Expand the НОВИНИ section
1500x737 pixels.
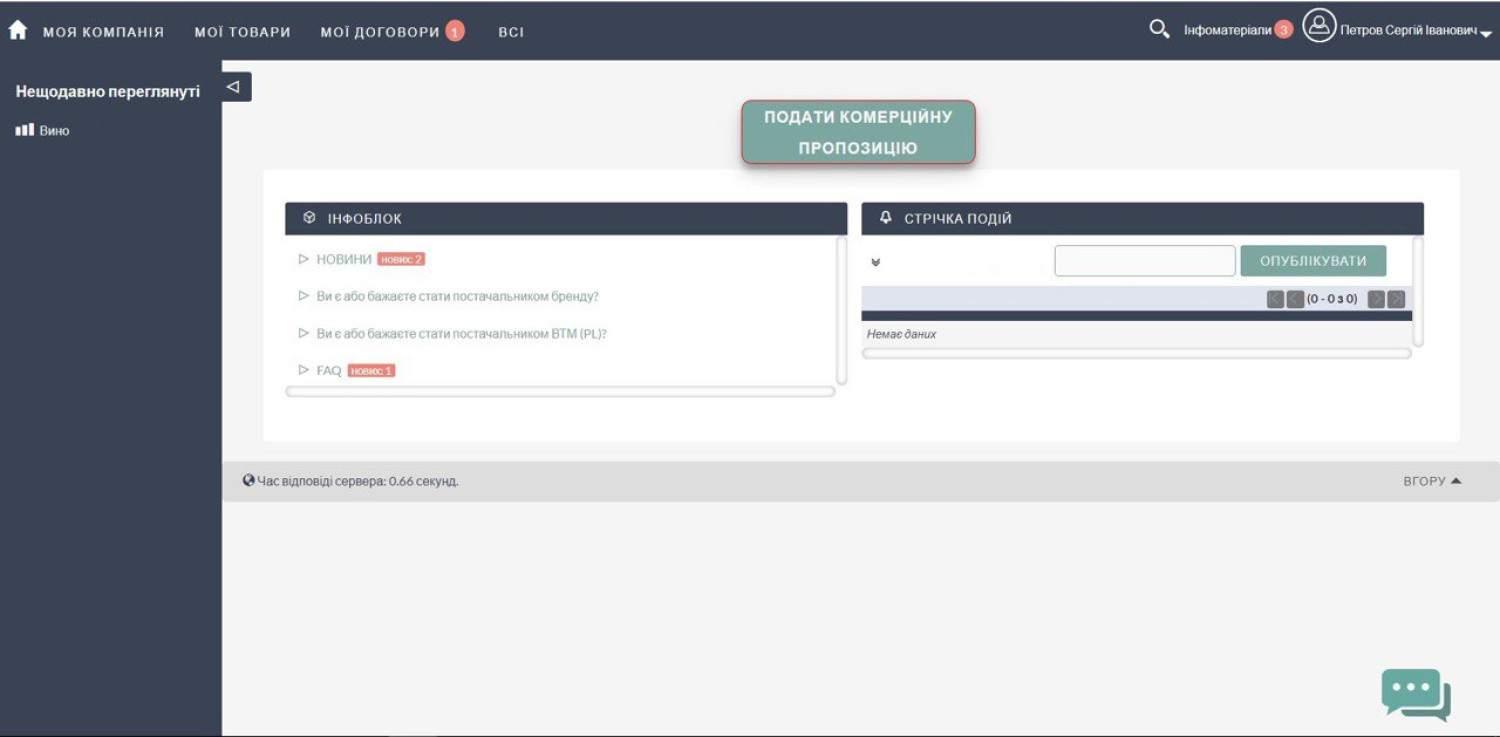(x=344, y=259)
